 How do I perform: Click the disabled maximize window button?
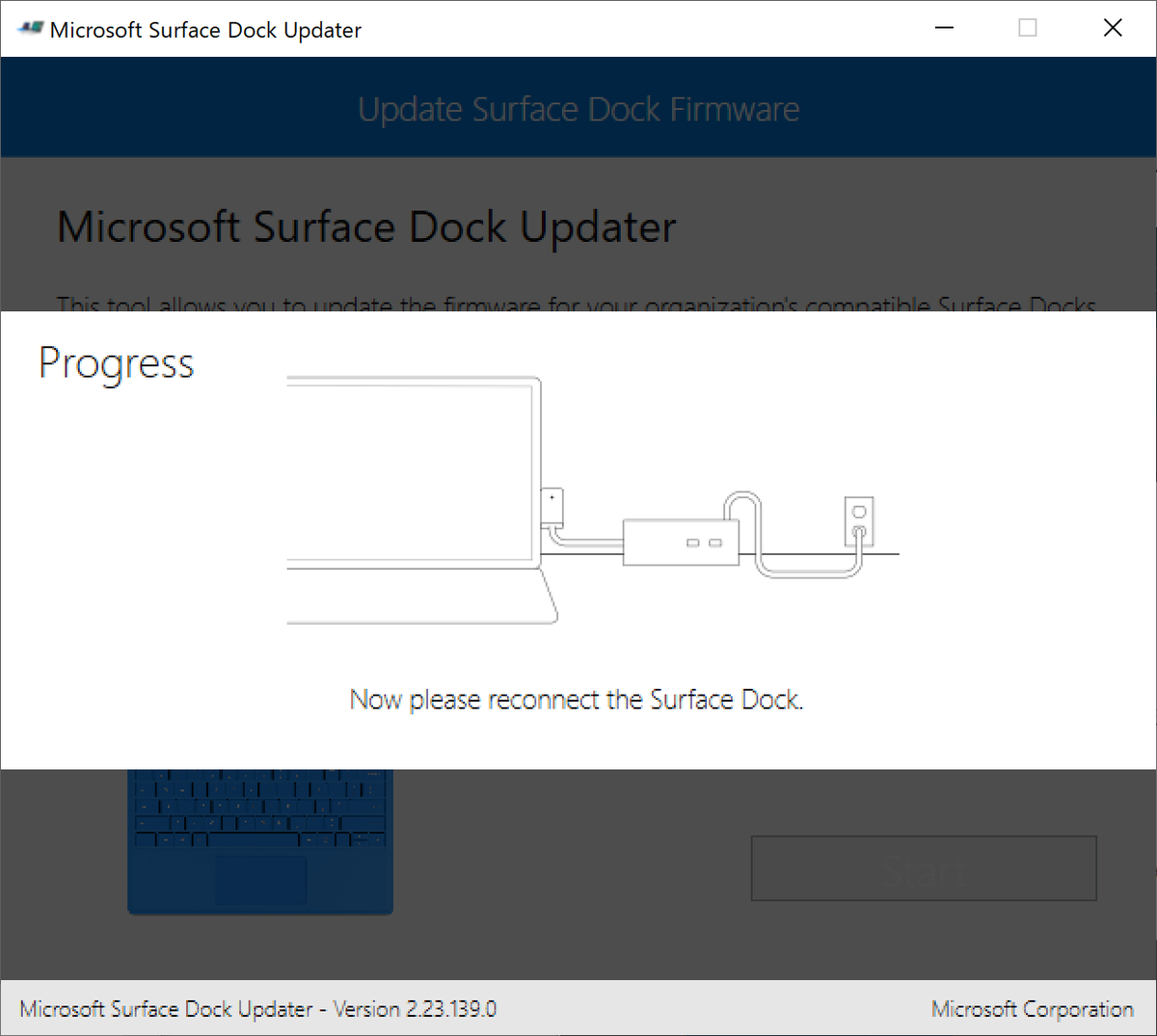[x=1028, y=28]
